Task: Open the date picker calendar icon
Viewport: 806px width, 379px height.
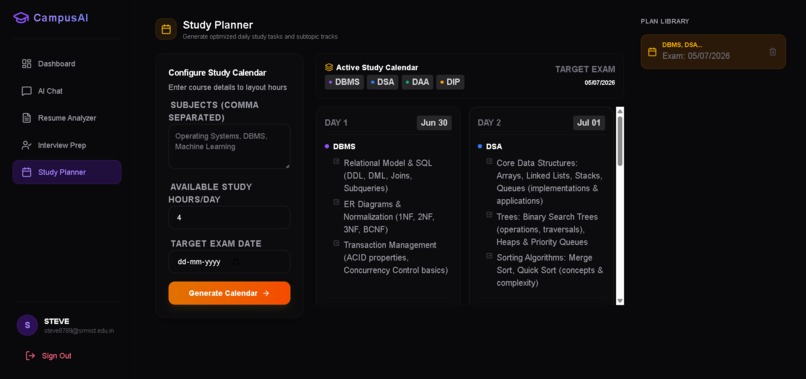Action: [x=236, y=262]
